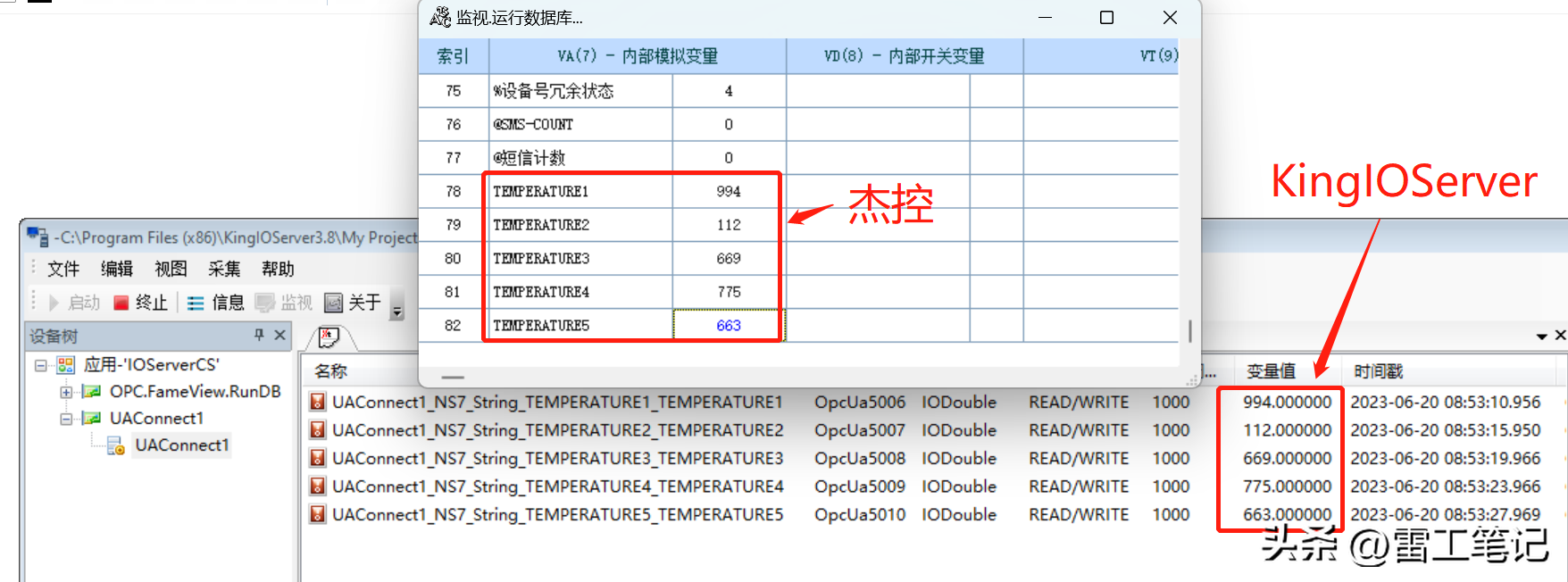This screenshot has height=582, width=1568.
Task: Expand the OPC.FameView.RunDB tree node
Action: pyautogui.click(x=66, y=392)
